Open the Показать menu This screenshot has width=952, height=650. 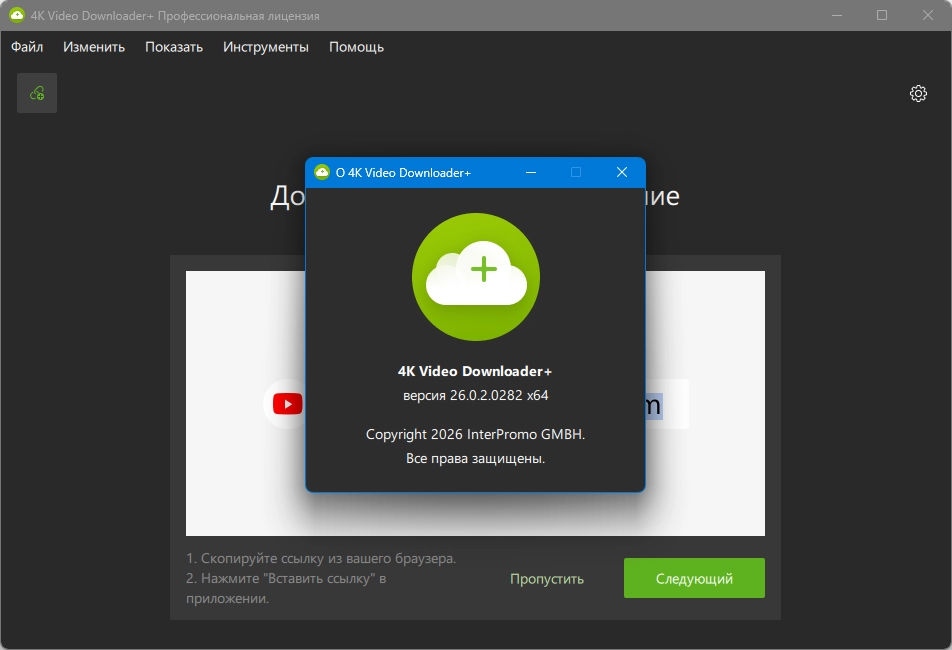[x=174, y=47]
